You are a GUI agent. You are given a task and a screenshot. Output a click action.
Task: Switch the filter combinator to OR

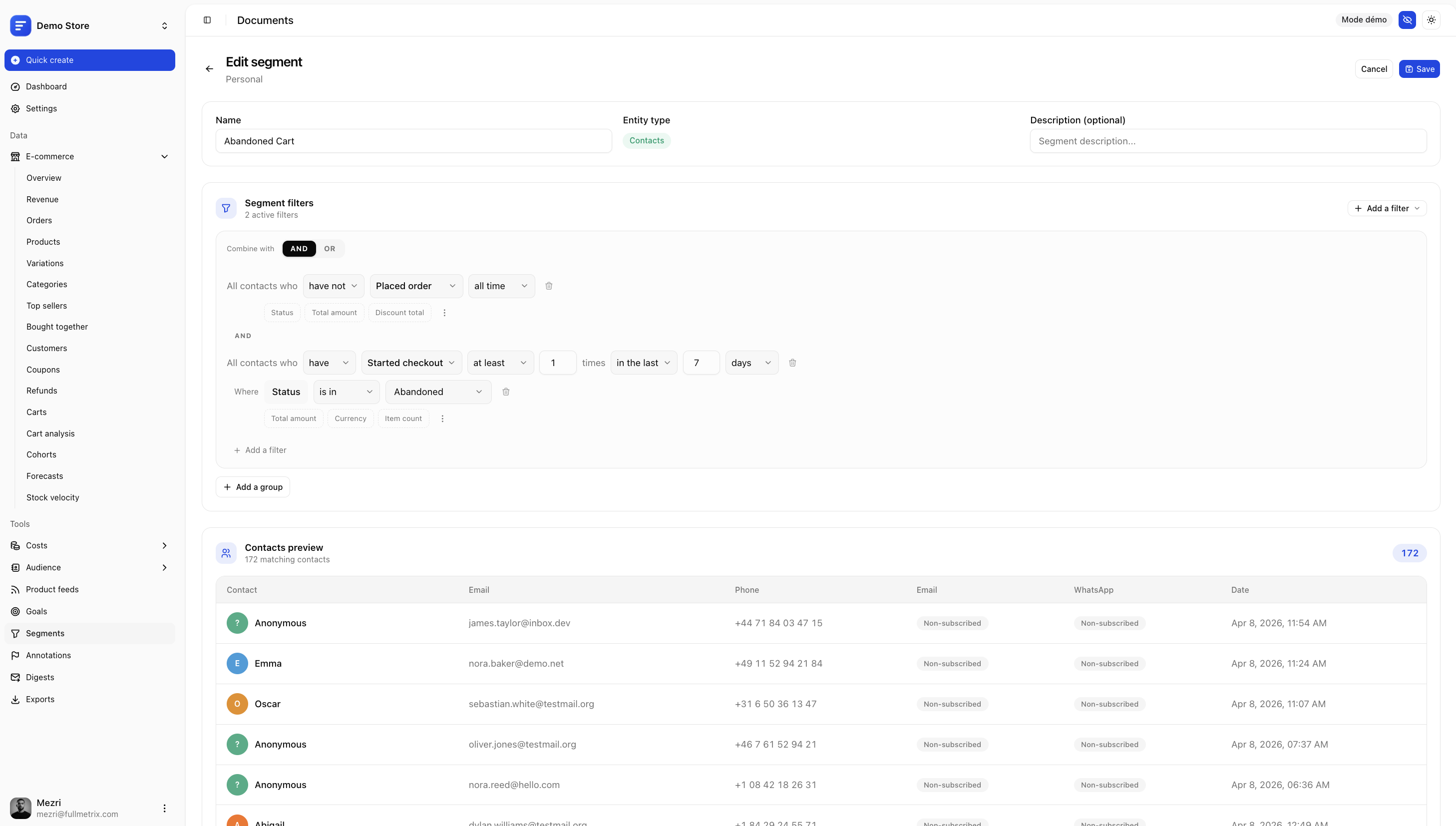click(x=330, y=249)
